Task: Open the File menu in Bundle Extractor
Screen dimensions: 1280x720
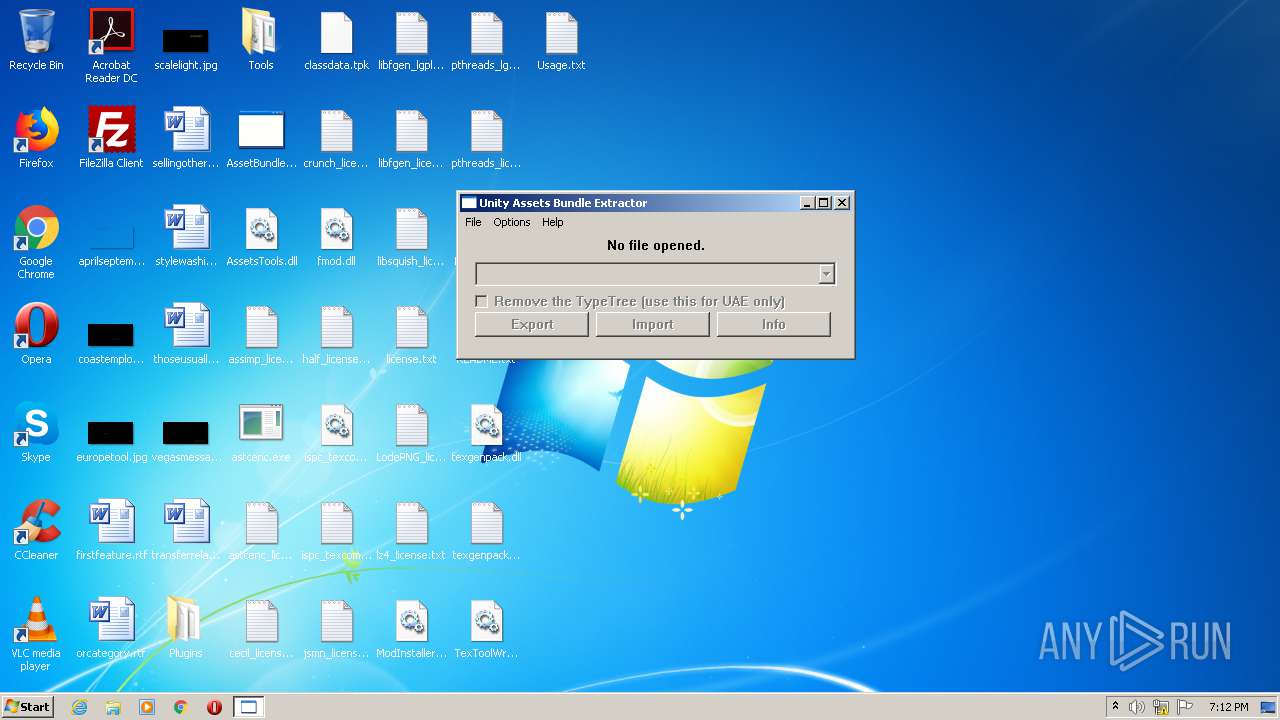Action: (473, 222)
